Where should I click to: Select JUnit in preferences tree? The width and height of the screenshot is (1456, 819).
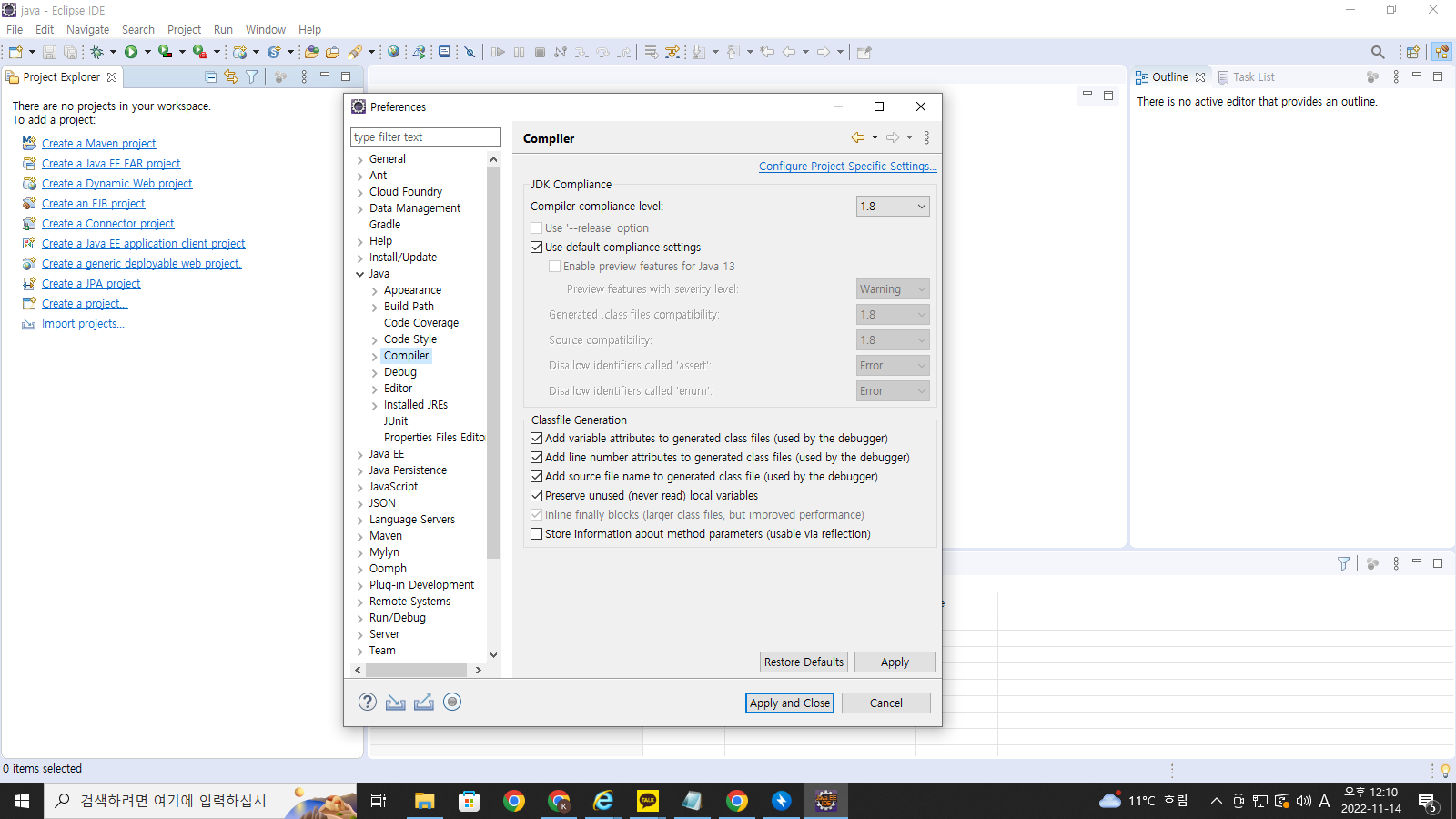pyautogui.click(x=396, y=421)
